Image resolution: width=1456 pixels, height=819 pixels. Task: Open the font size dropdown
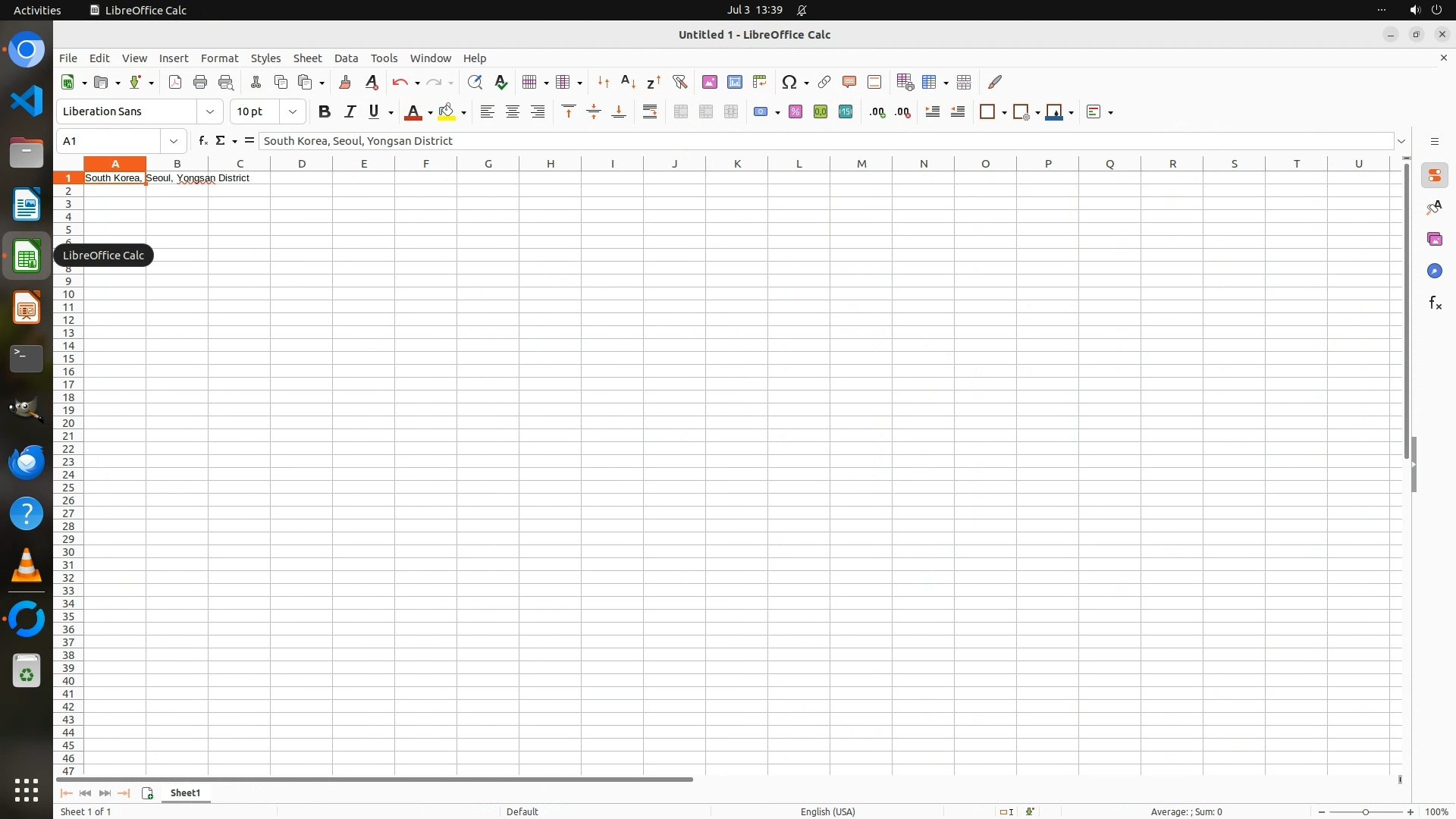point(293,111)
